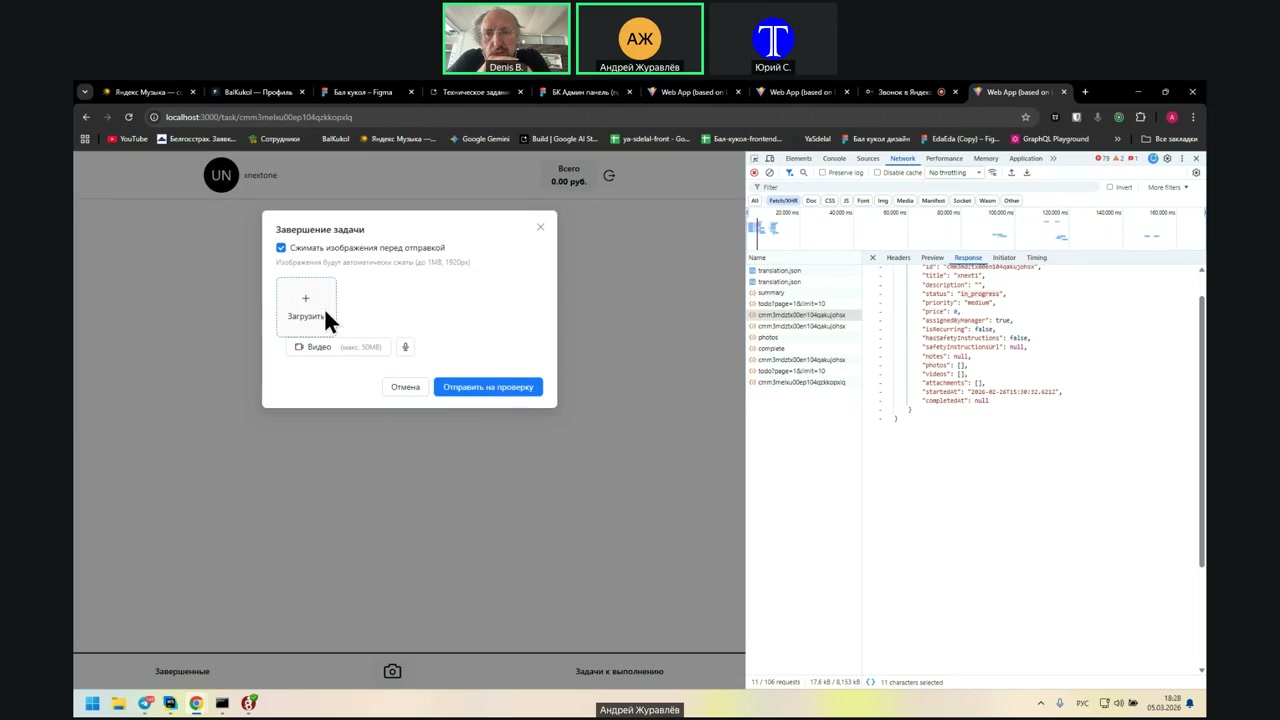Click the microphone icon in the dialog
This screenshot has height=720, width=1280.
(405, 347)
